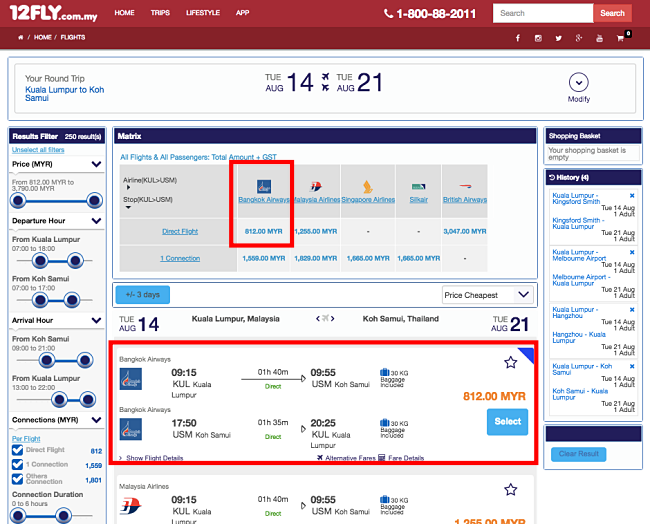Click the Singapore Airlines logo in matrix

click(368, 187)
